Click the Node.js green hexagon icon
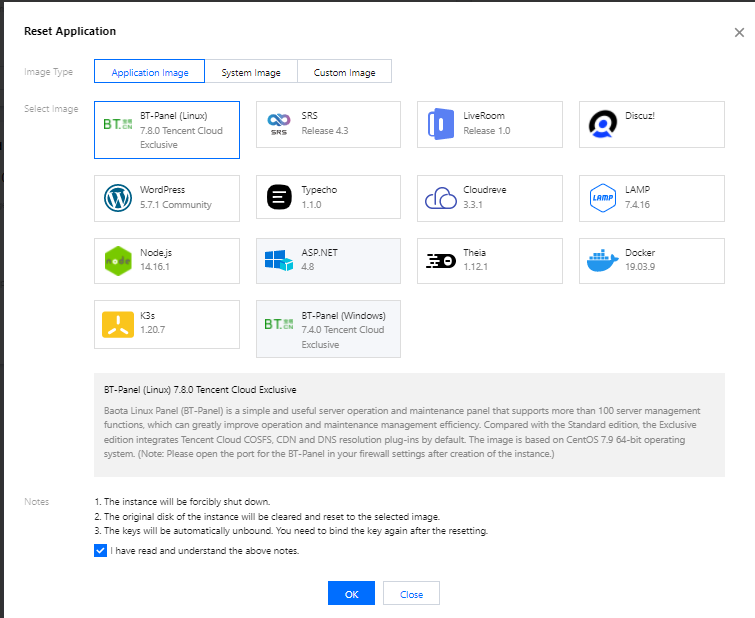This screenshot has height=618, width=755. (118, 261)
